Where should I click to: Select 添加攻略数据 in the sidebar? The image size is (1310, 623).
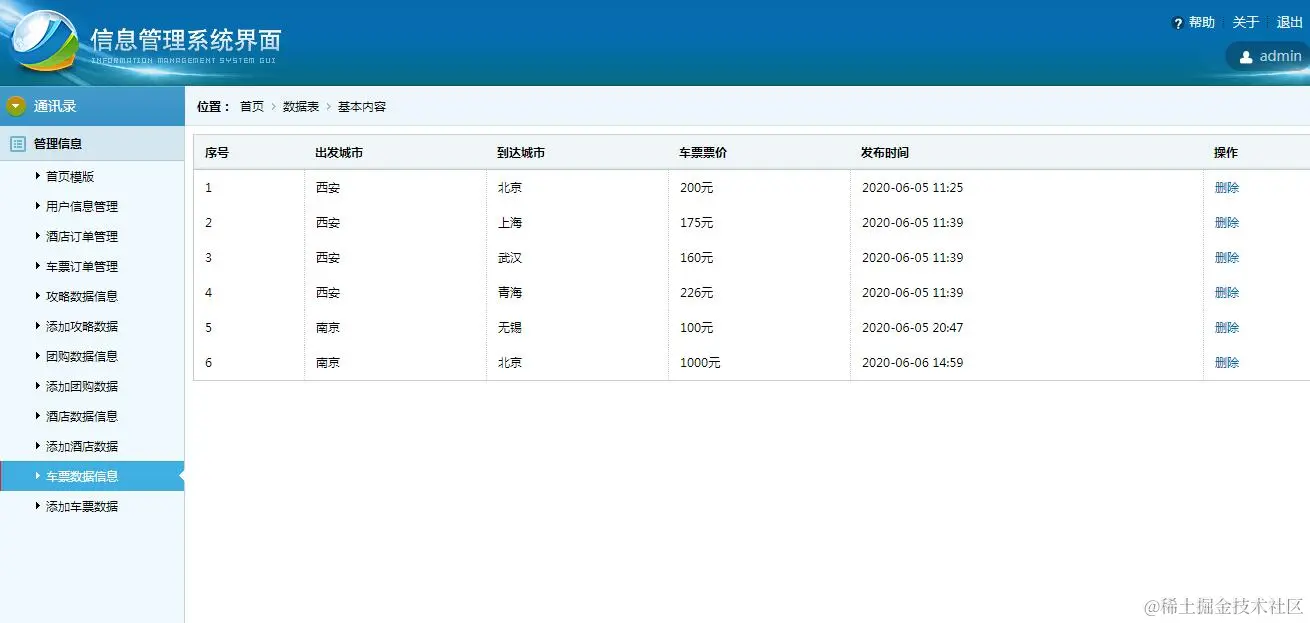point(82,327)
